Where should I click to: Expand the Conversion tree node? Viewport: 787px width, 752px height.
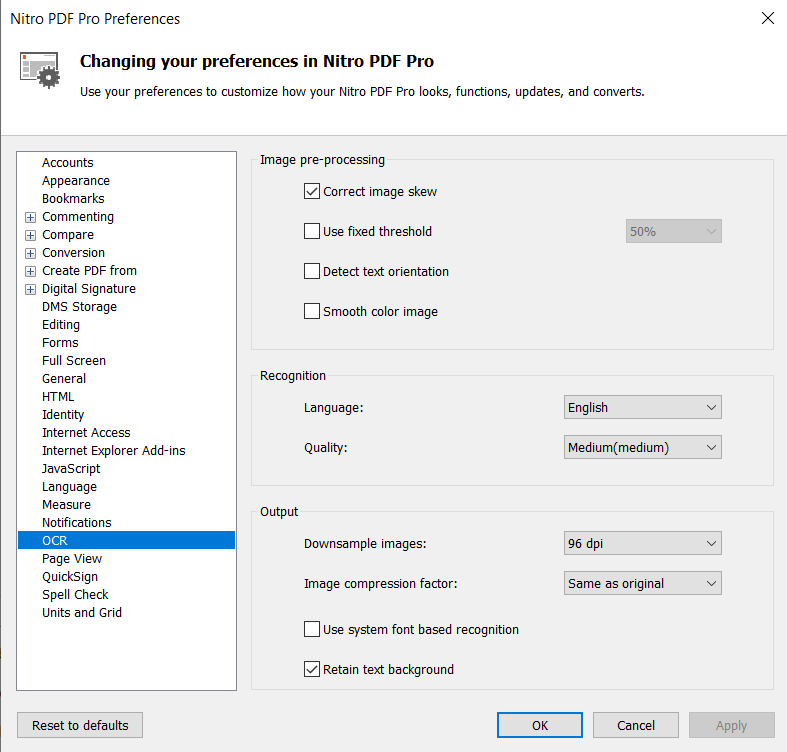(x=31, y=254)
